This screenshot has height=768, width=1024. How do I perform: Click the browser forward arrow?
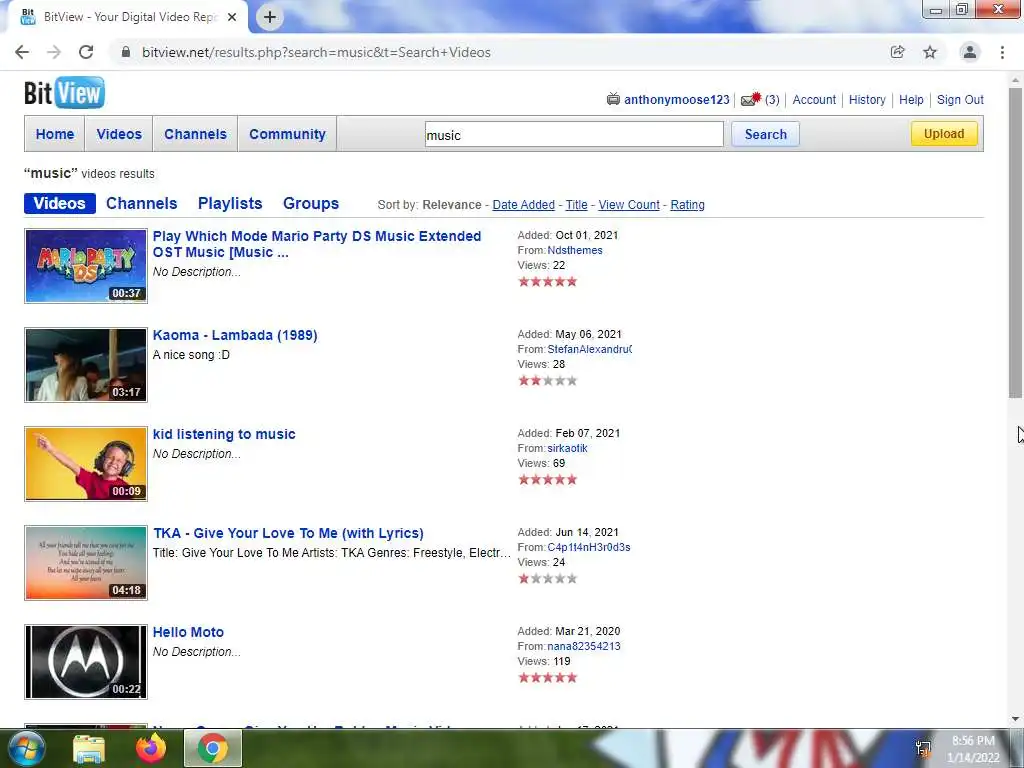[x=54, y=52]
